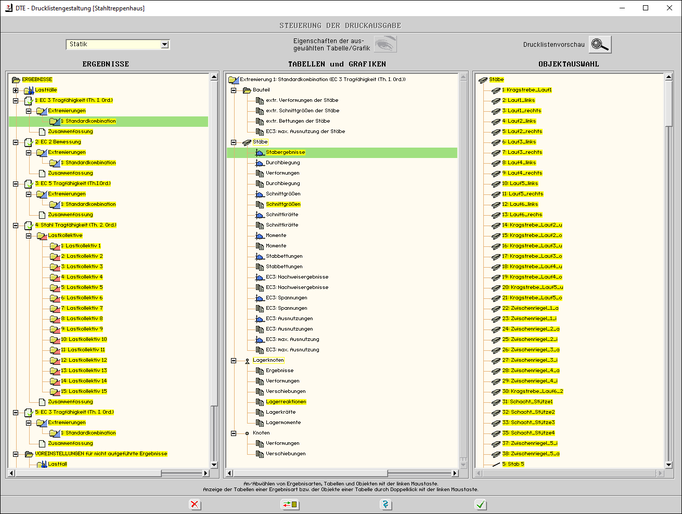Screen dimensions: 682x514
Task: Click the red X cancel button
Action: (x=194, y=504)
